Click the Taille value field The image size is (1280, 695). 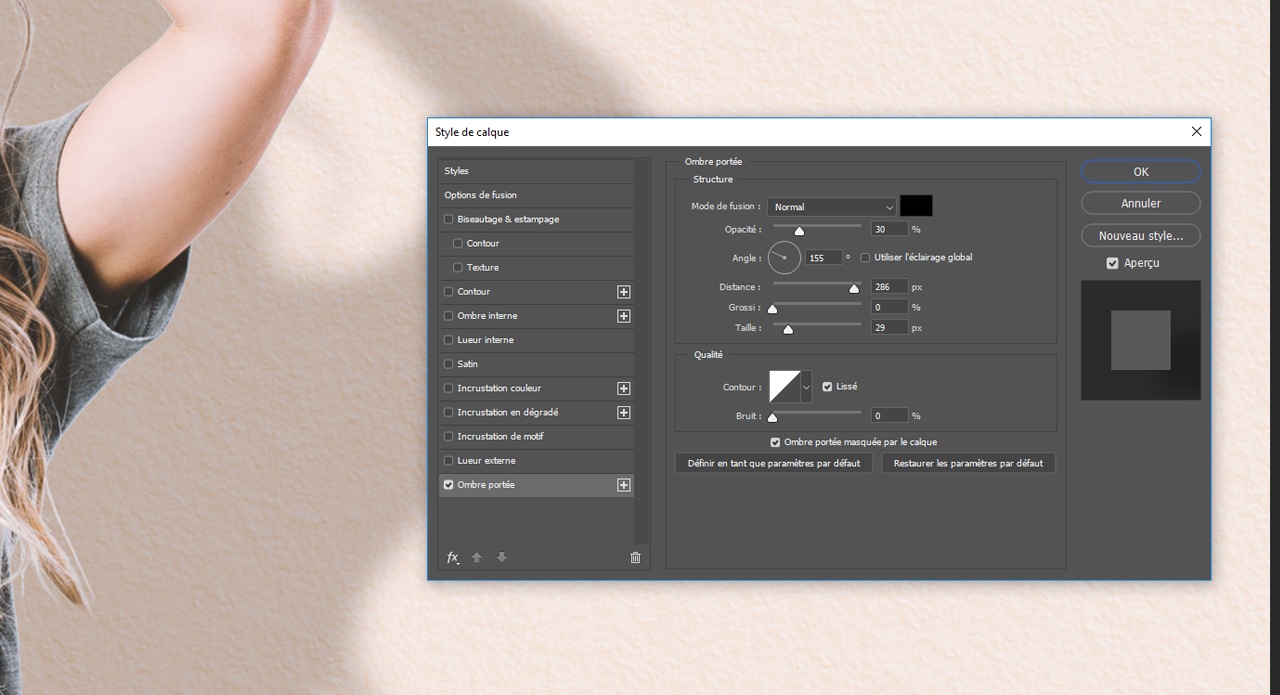[x=890, y=327]
